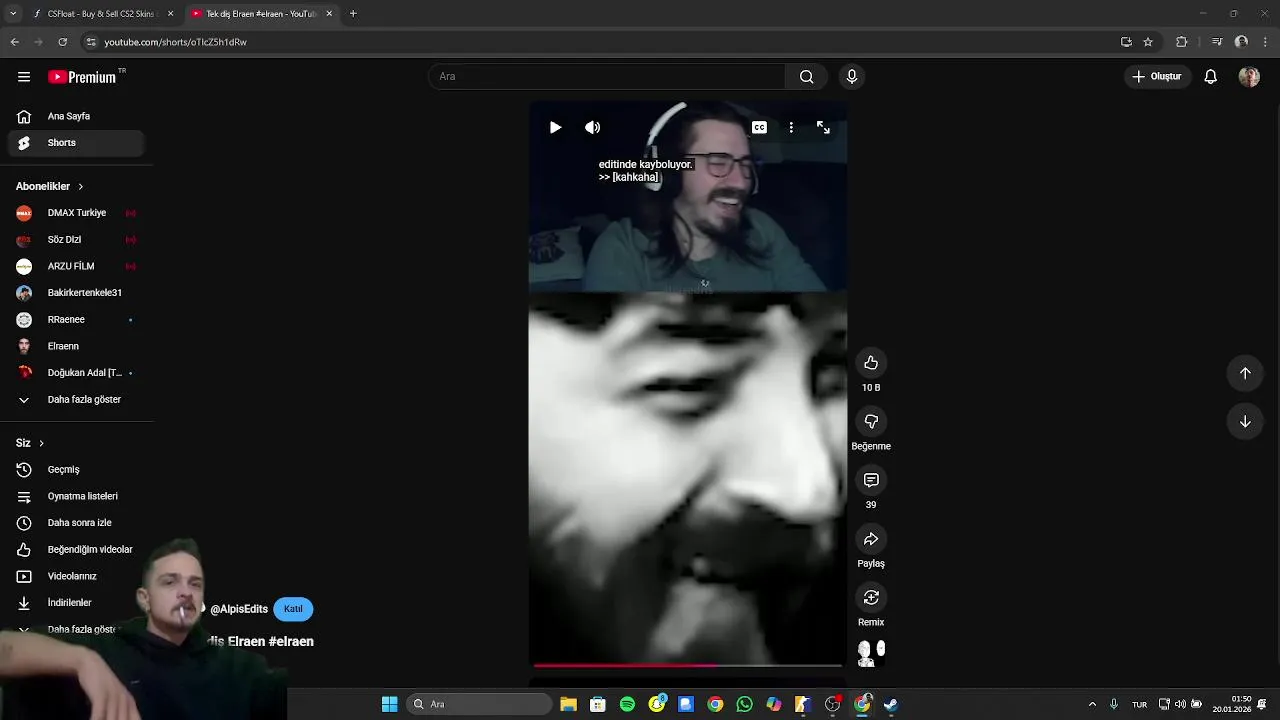Expand the Siz section chevron
Image resolution: width=1280 pixels, height=720 pixels.
point(41,443)
